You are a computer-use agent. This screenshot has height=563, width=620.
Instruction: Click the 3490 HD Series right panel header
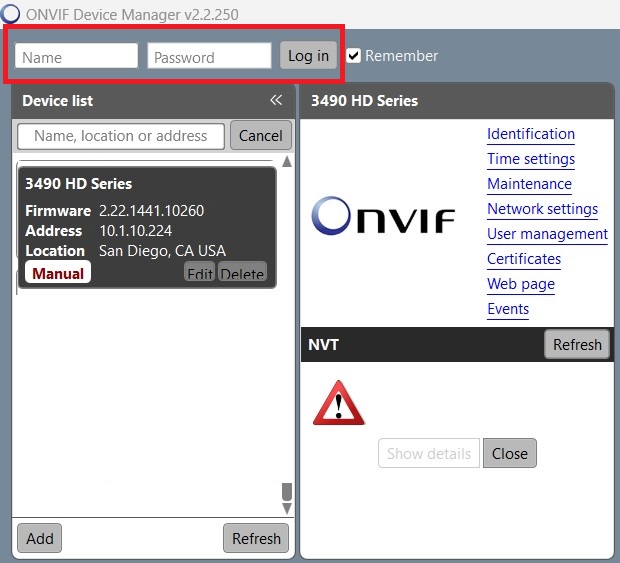(365, 101)
